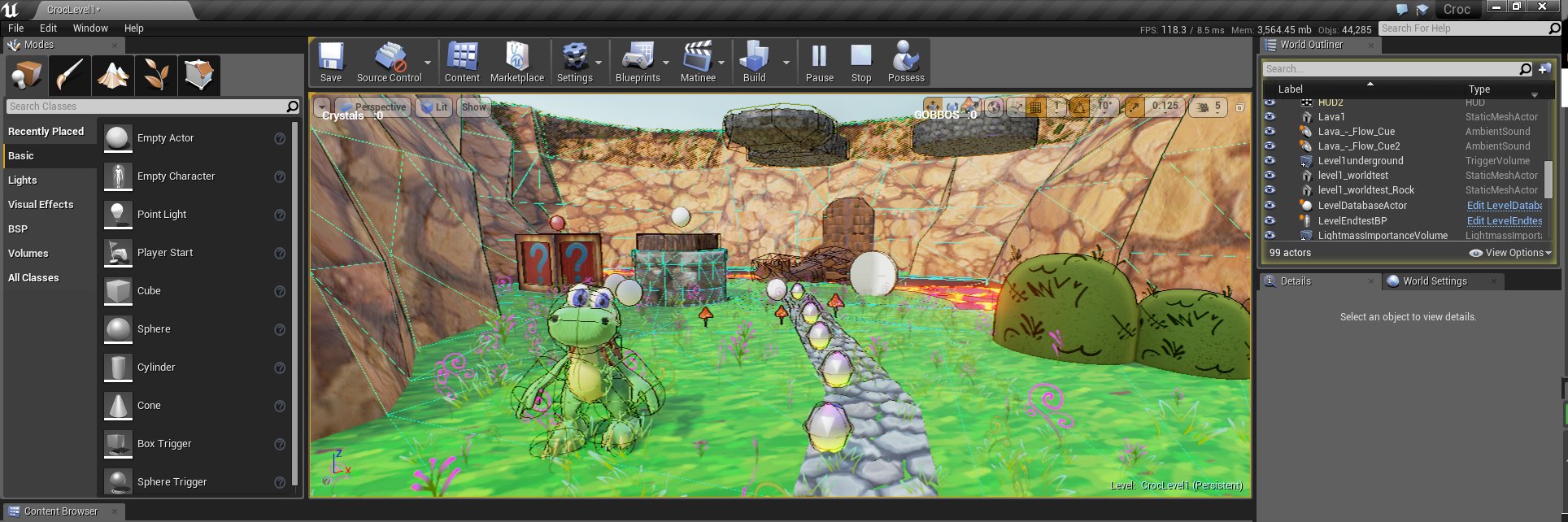Open scale snap dropdown showing 0.125
1568x522 pixels.
(1165, 107)
